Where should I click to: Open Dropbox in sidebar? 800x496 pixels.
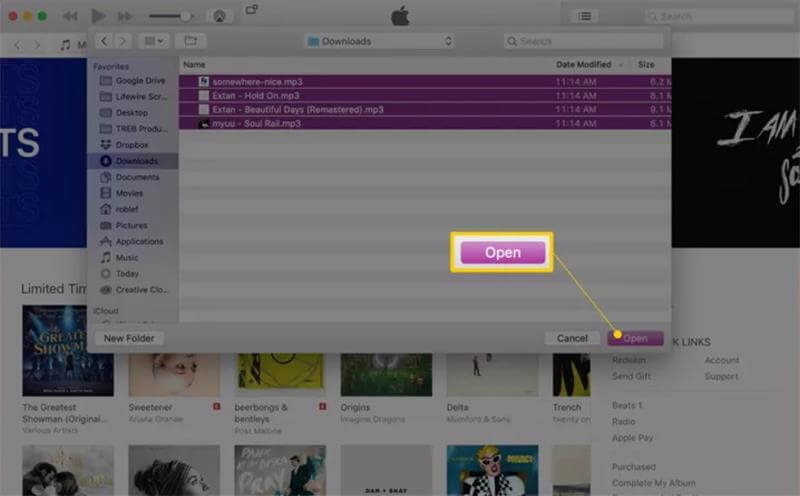[124, 145]
